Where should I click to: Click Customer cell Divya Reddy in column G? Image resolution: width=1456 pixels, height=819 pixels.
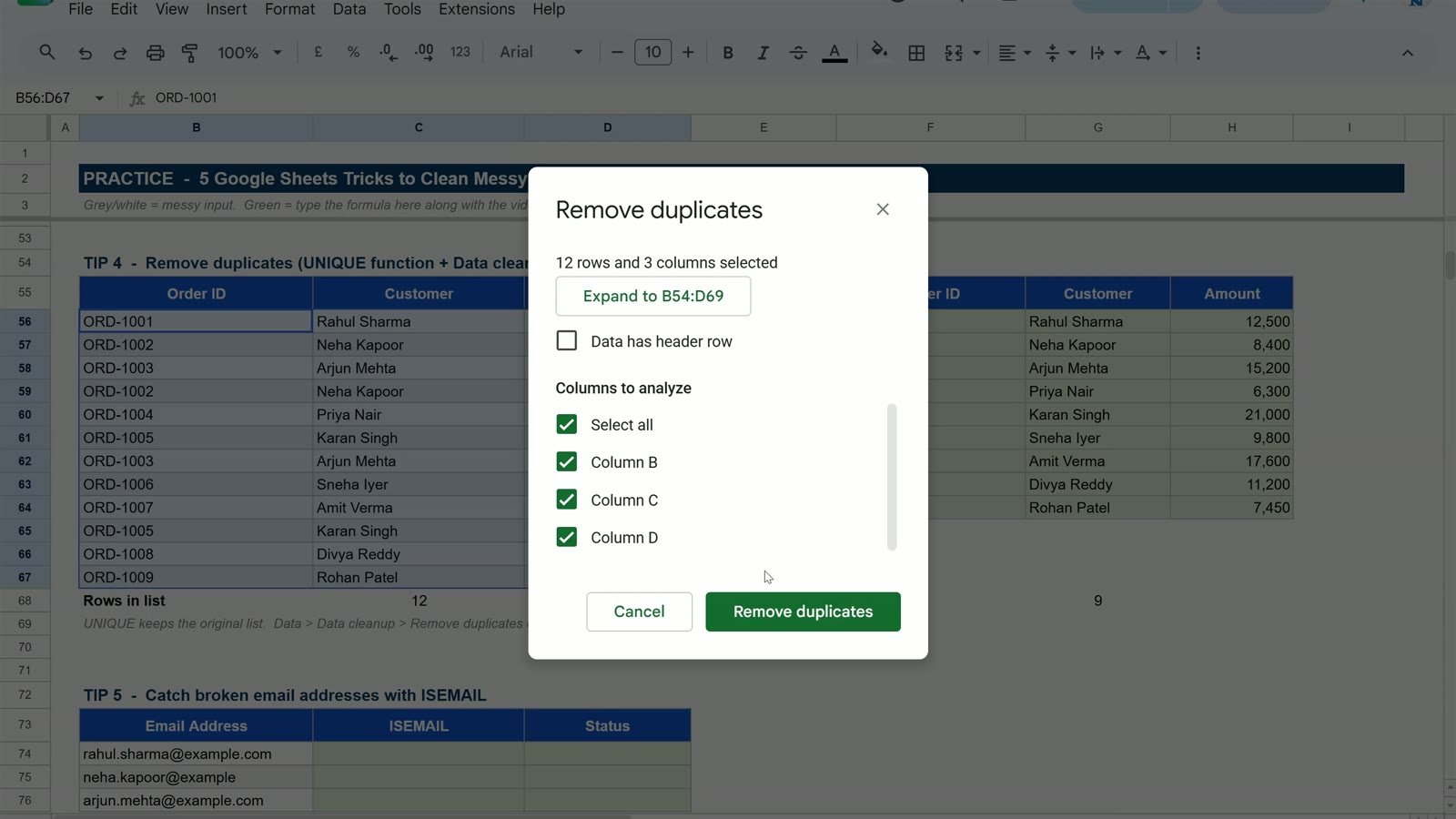(1097, 484)
